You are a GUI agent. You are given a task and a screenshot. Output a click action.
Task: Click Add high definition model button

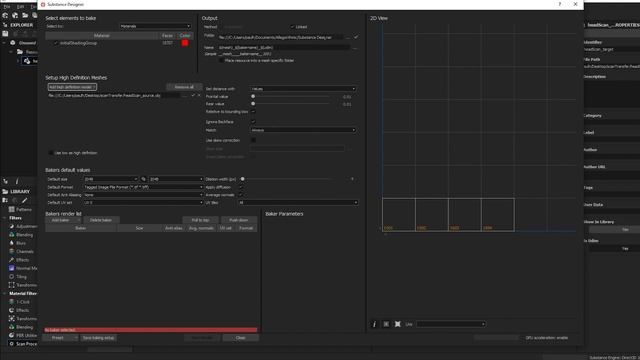[x=72, y=87]
